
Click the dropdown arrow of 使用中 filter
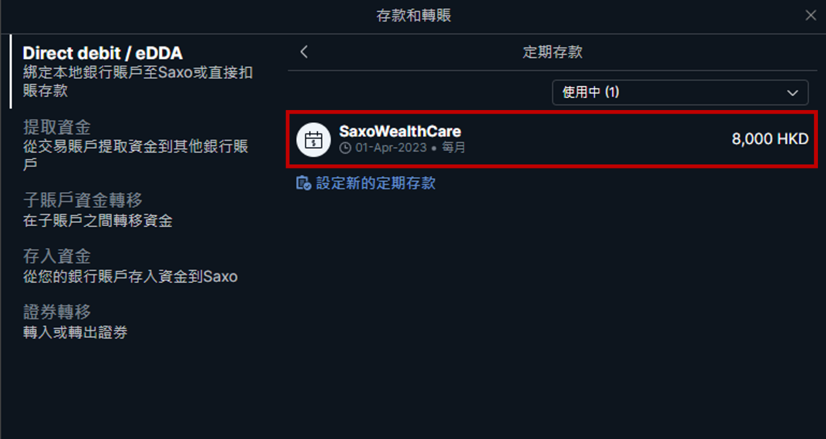click(x=792, y=93)
